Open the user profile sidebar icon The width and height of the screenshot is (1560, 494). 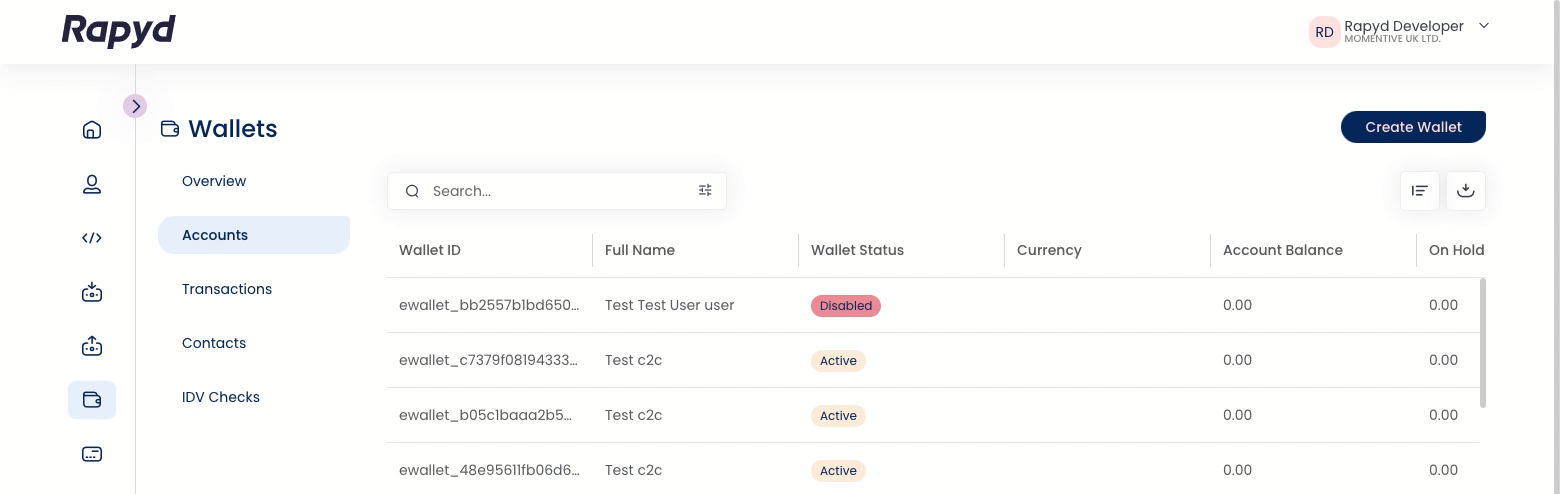click(92, 184)
